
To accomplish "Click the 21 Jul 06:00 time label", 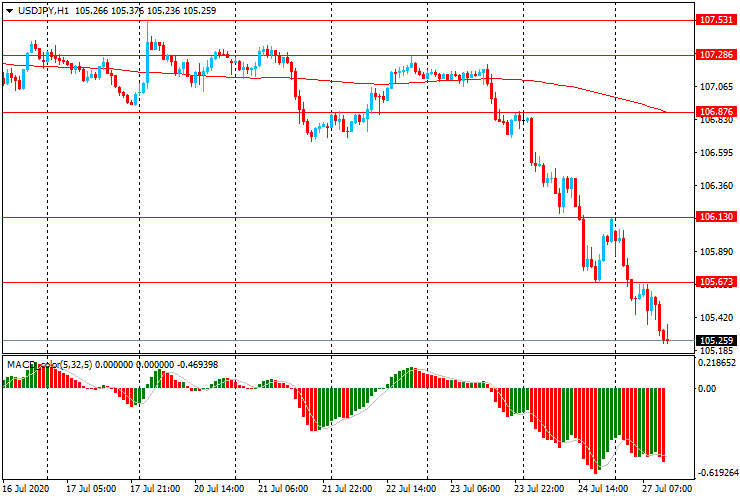I will pyautogui.click(x=283, y=489).
